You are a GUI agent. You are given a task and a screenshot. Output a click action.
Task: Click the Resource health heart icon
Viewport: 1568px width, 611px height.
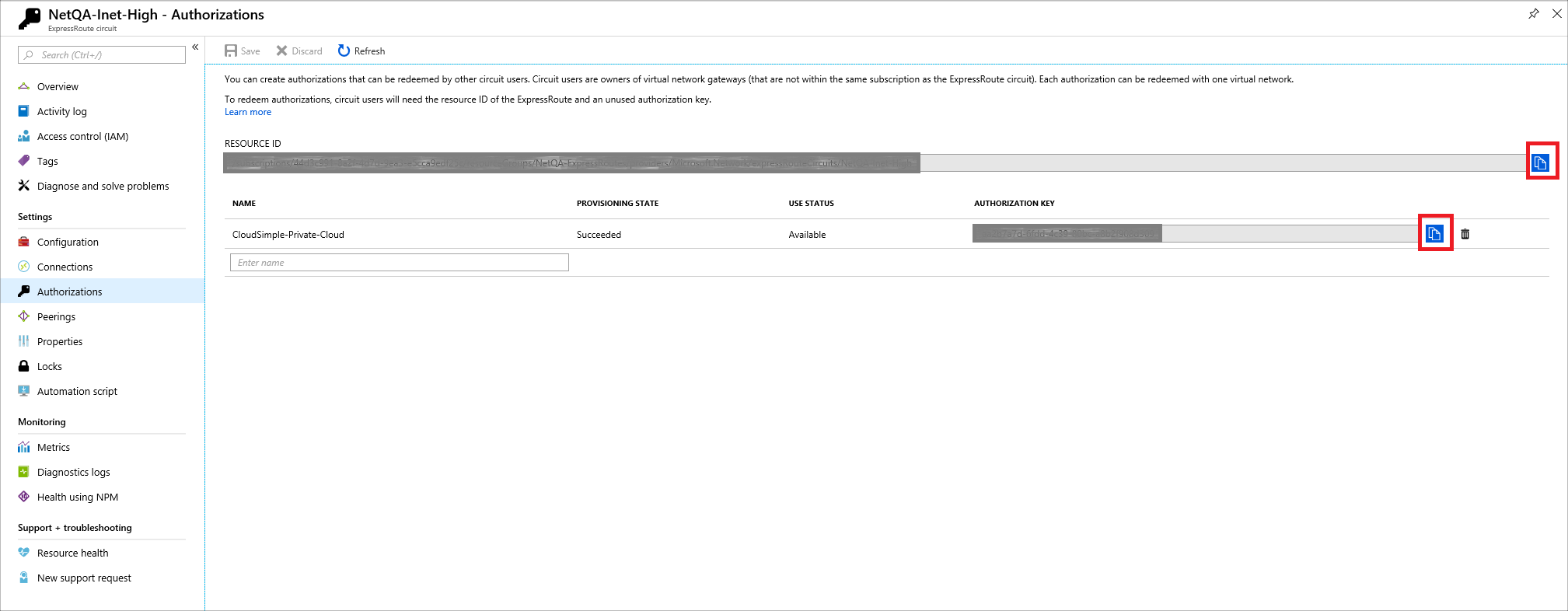tap(23, 553)
